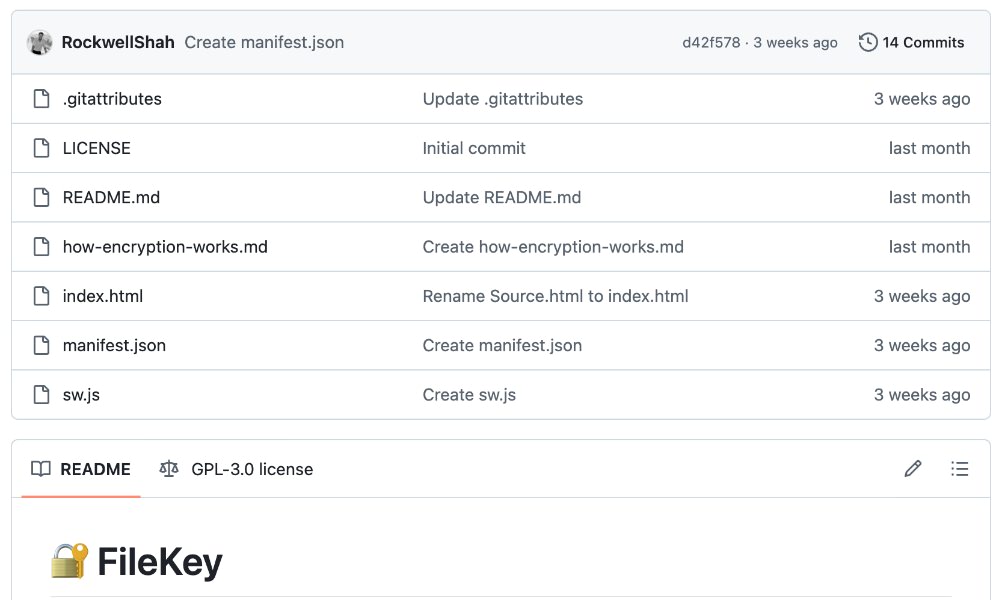This screenshot has height=600, width=1000.
Task: Click "last month" in LICENSE row
Action: tap(929, 148)
